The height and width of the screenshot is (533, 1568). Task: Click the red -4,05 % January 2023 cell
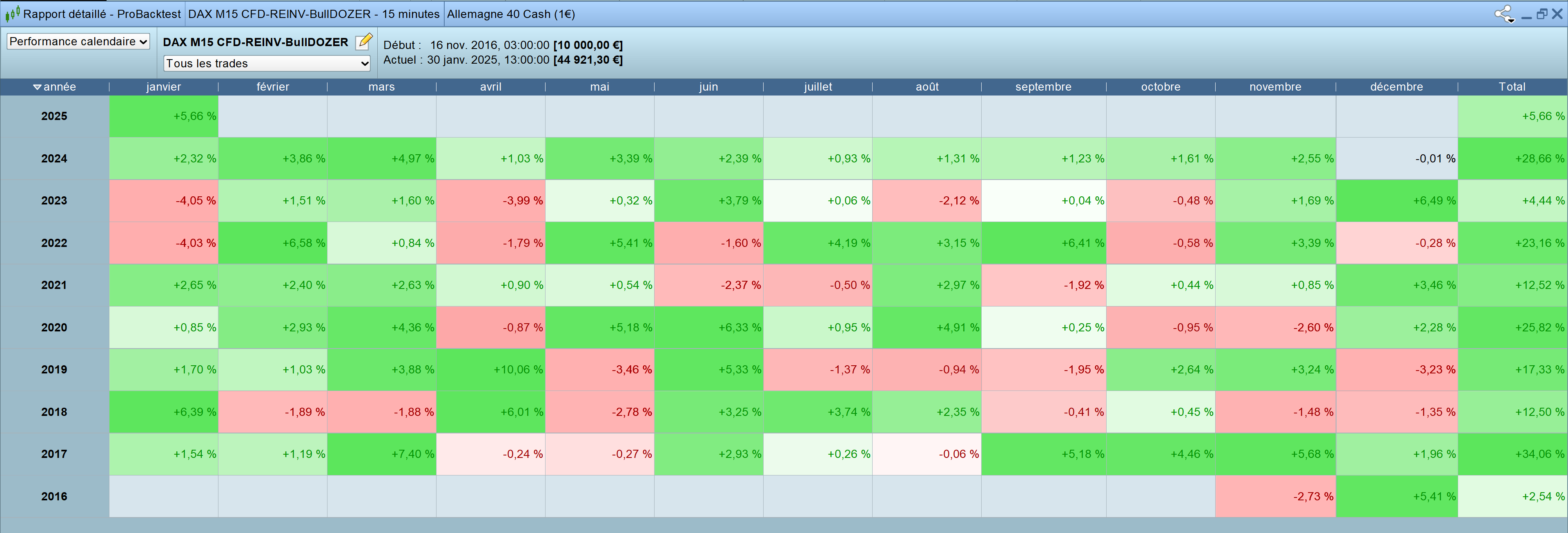(164, 200)
